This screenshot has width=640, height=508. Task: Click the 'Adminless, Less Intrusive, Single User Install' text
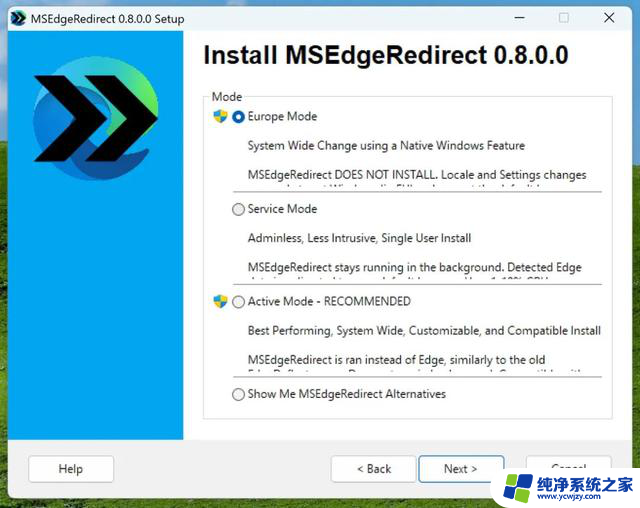359,238
